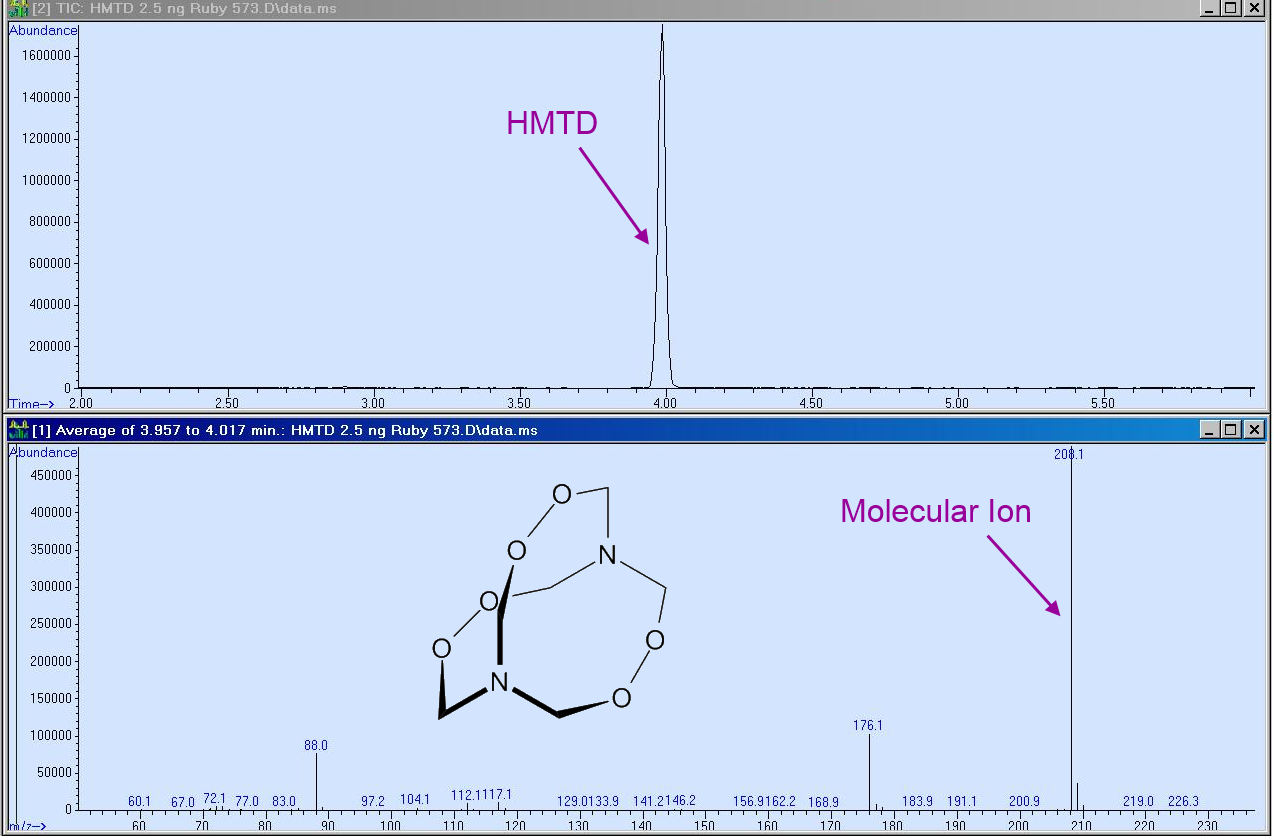1273x836 pixels.
Task: Click the Abundance label in the spectrum window
Action: pyautogui.click(x=42, y=452)
